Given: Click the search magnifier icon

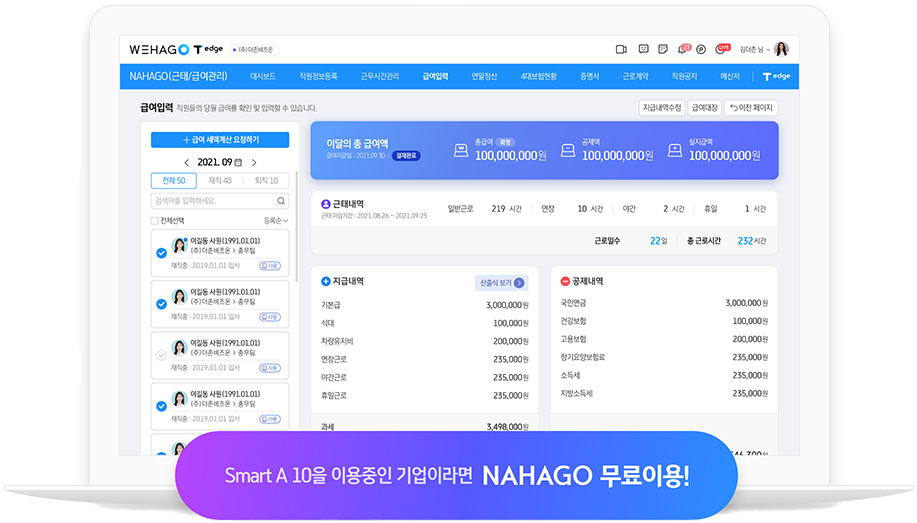Looking at the screenshot, I should click(281, 201).
